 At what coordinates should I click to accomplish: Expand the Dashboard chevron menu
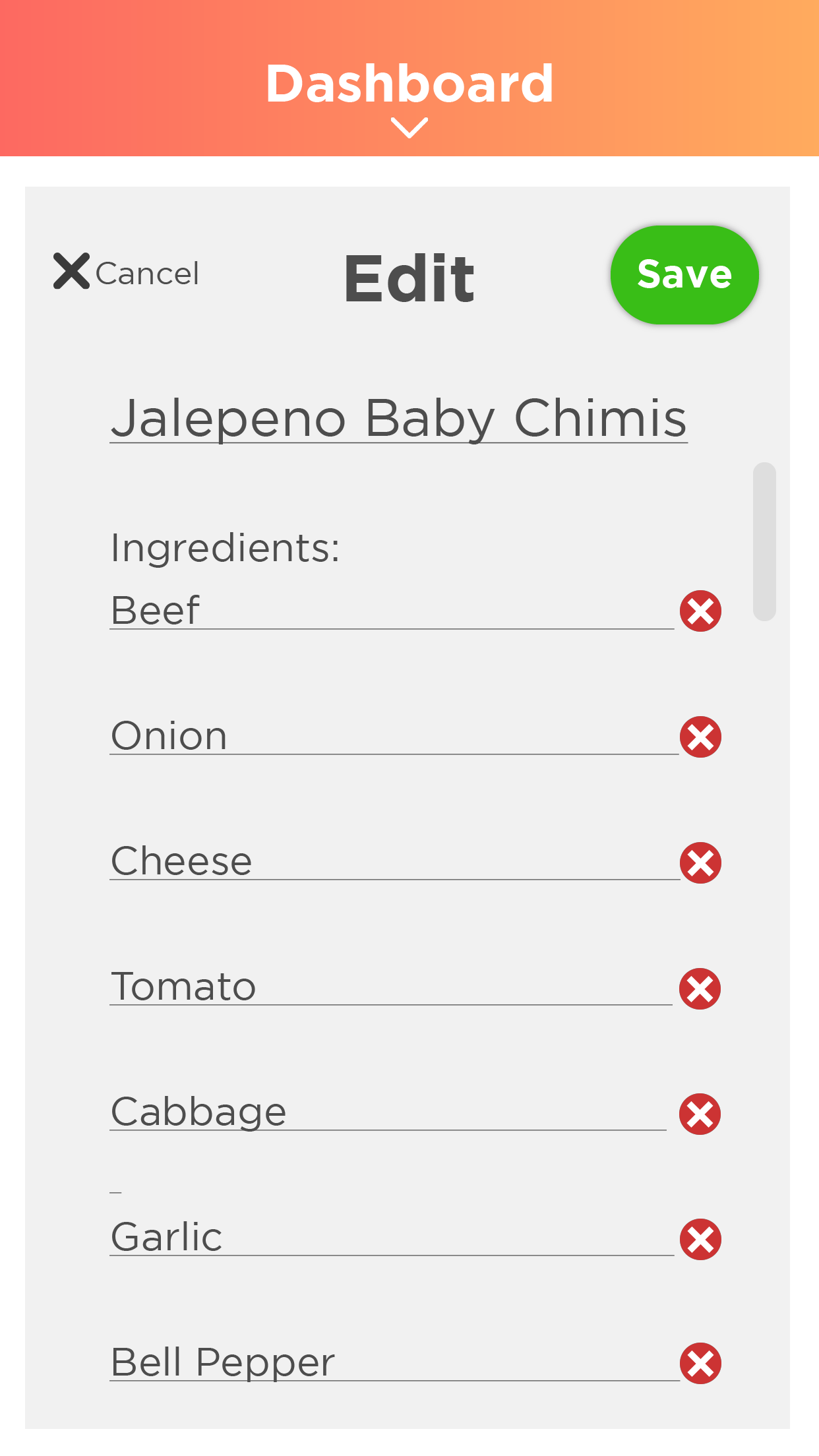409,128
